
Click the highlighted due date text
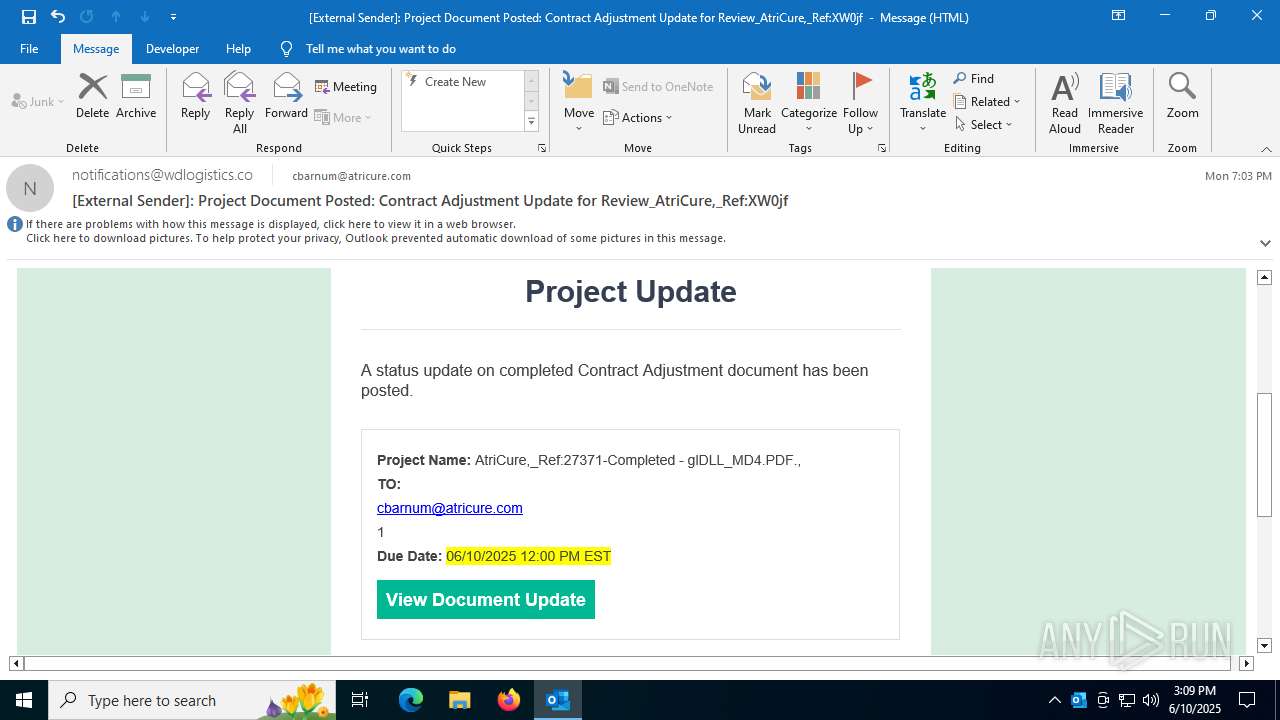(528, 556)
